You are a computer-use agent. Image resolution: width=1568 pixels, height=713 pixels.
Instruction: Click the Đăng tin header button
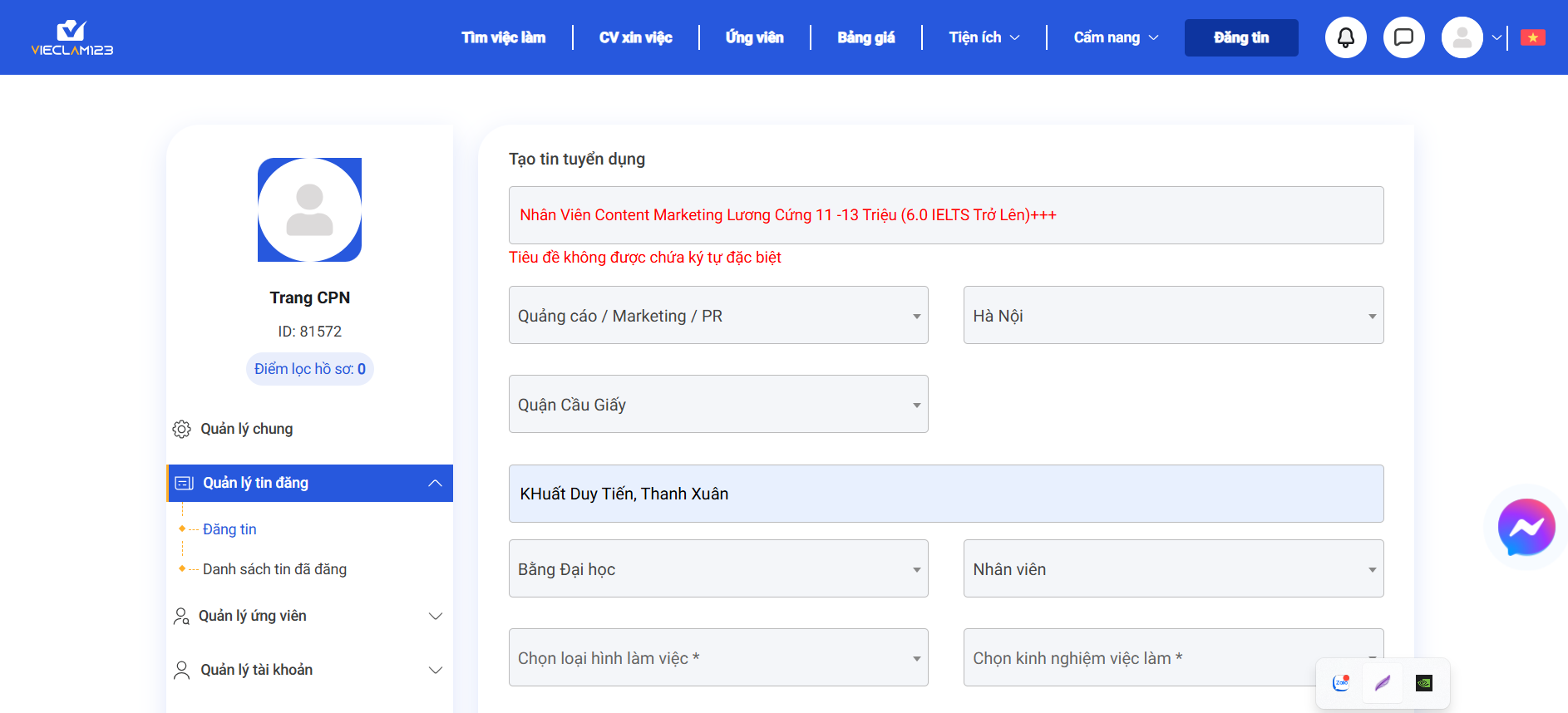coord(1240,37)
